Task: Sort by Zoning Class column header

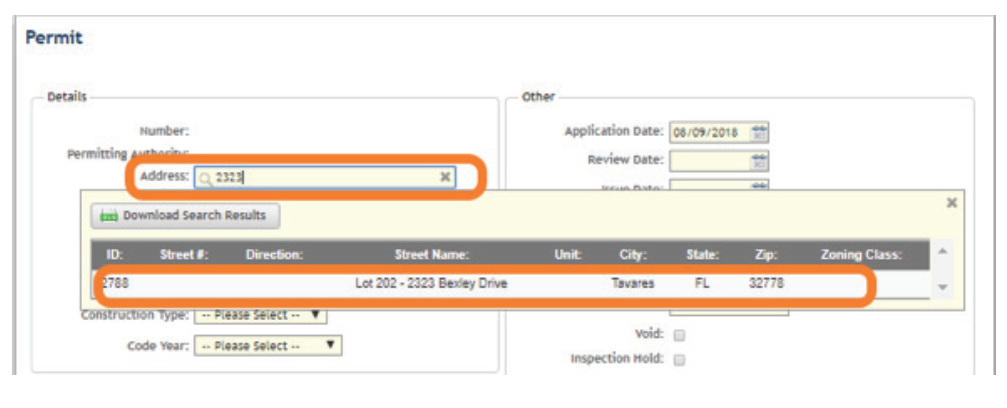Action: [861, 255]
